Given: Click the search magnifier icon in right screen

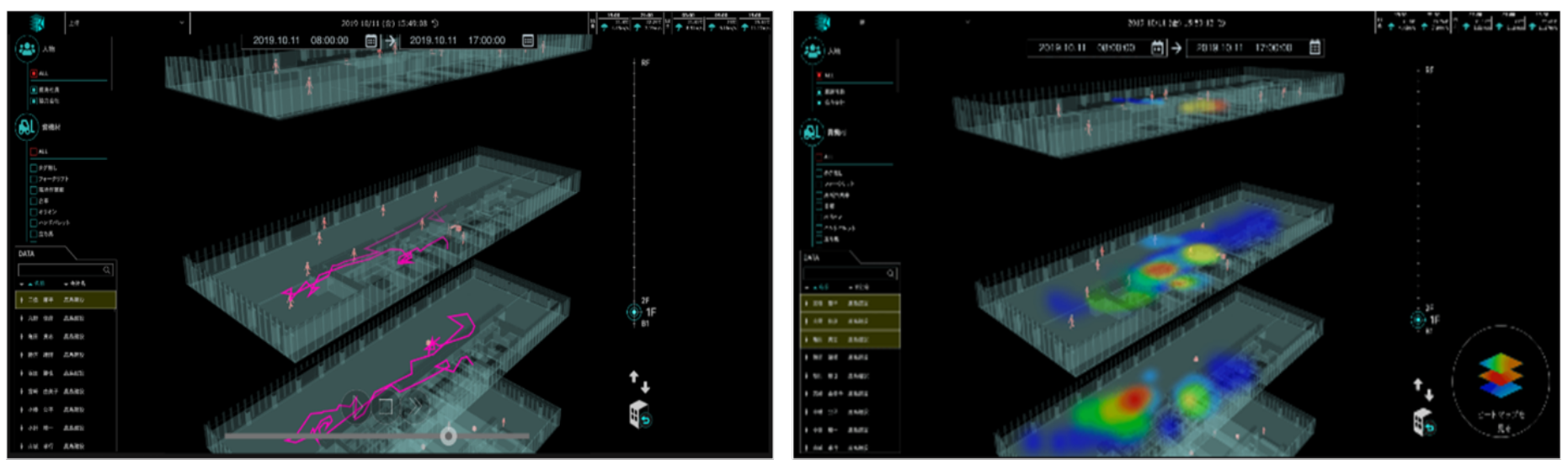Looking at the screenshot, I should [x=891, y=273].
